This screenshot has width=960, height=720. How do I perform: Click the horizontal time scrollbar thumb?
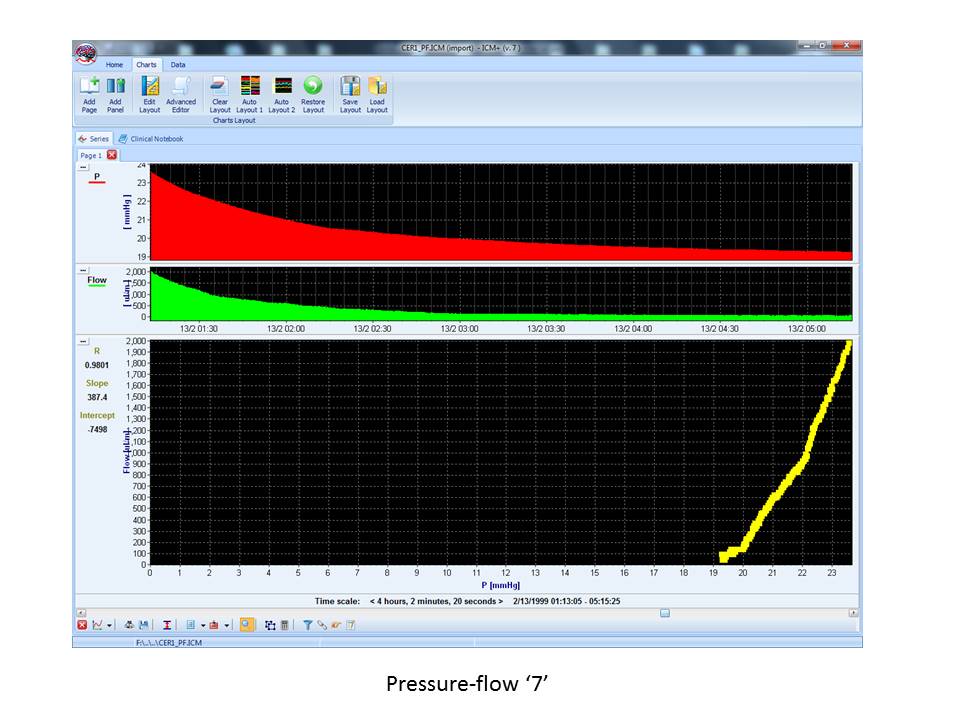coord(664,612)
